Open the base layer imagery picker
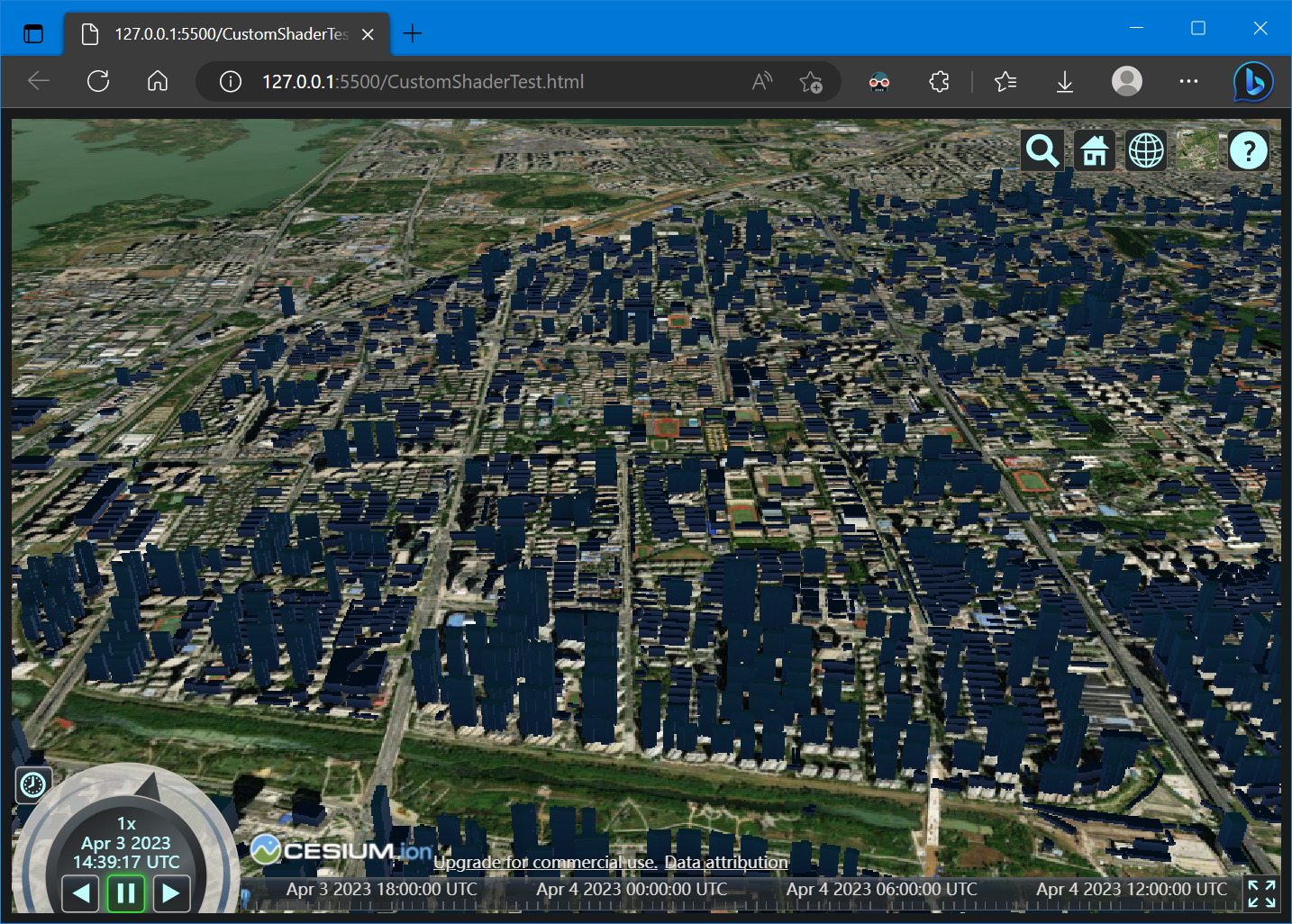 (x=1197, y=151)
